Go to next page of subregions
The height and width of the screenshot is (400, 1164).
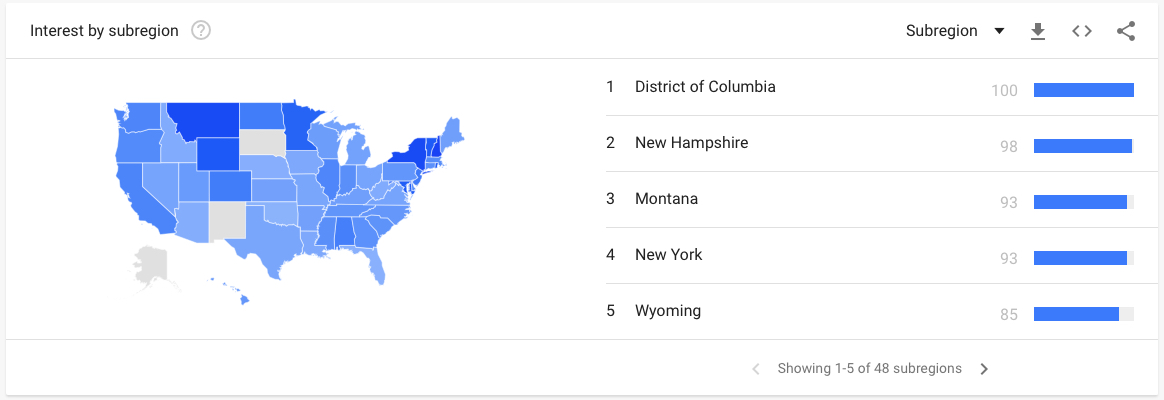[x=984, y=369]
